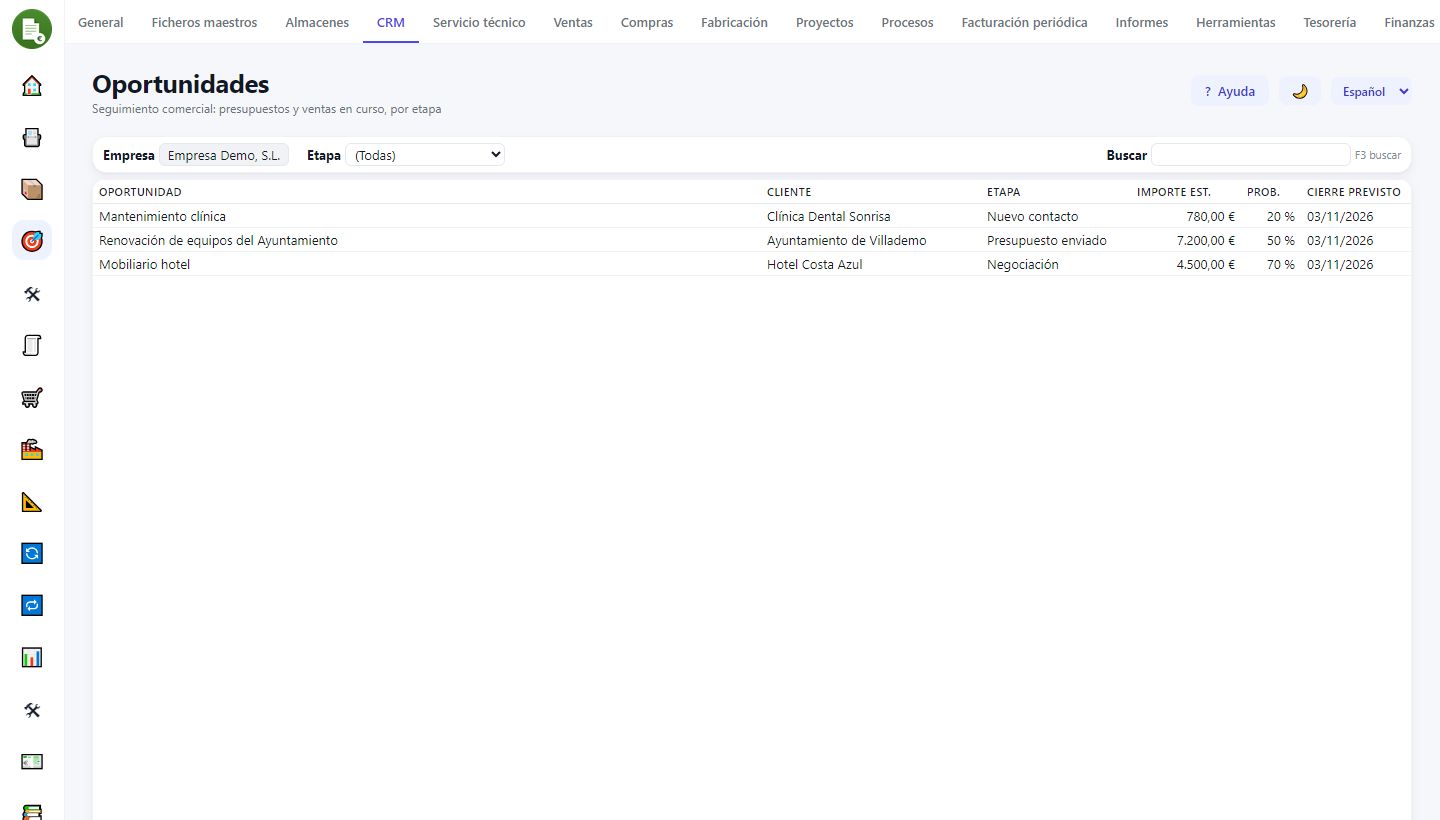
Task: Open the stacked books sidebar icon
Action: [x=32, y=811]
